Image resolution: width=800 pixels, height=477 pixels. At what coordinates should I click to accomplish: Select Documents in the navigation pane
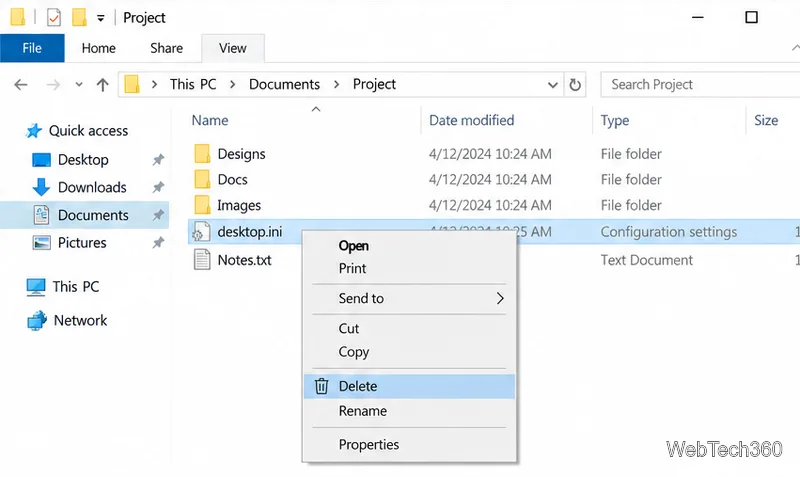coord(93,215)
